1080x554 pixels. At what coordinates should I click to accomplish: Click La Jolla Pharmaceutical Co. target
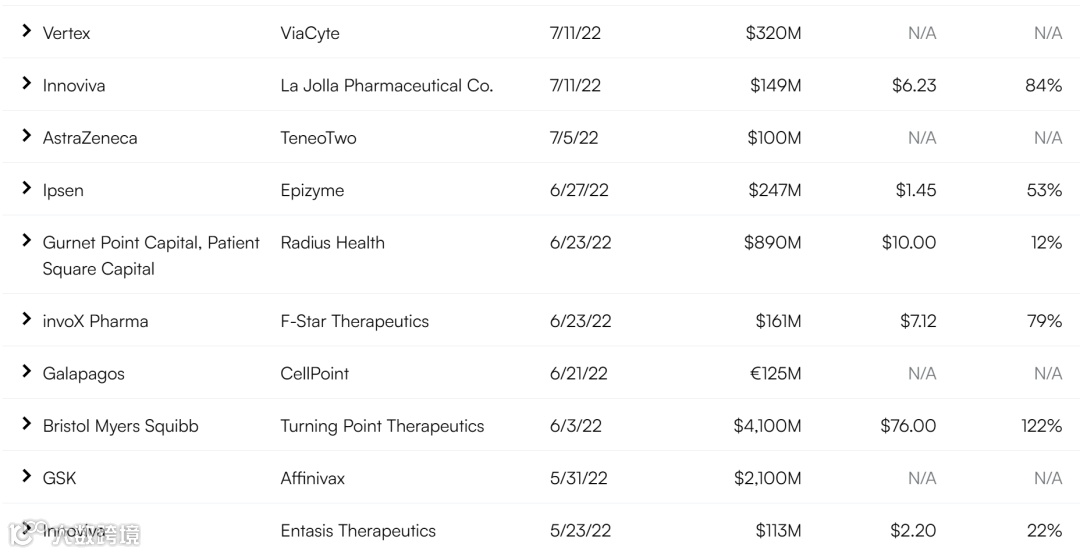(x=386, y=86)
